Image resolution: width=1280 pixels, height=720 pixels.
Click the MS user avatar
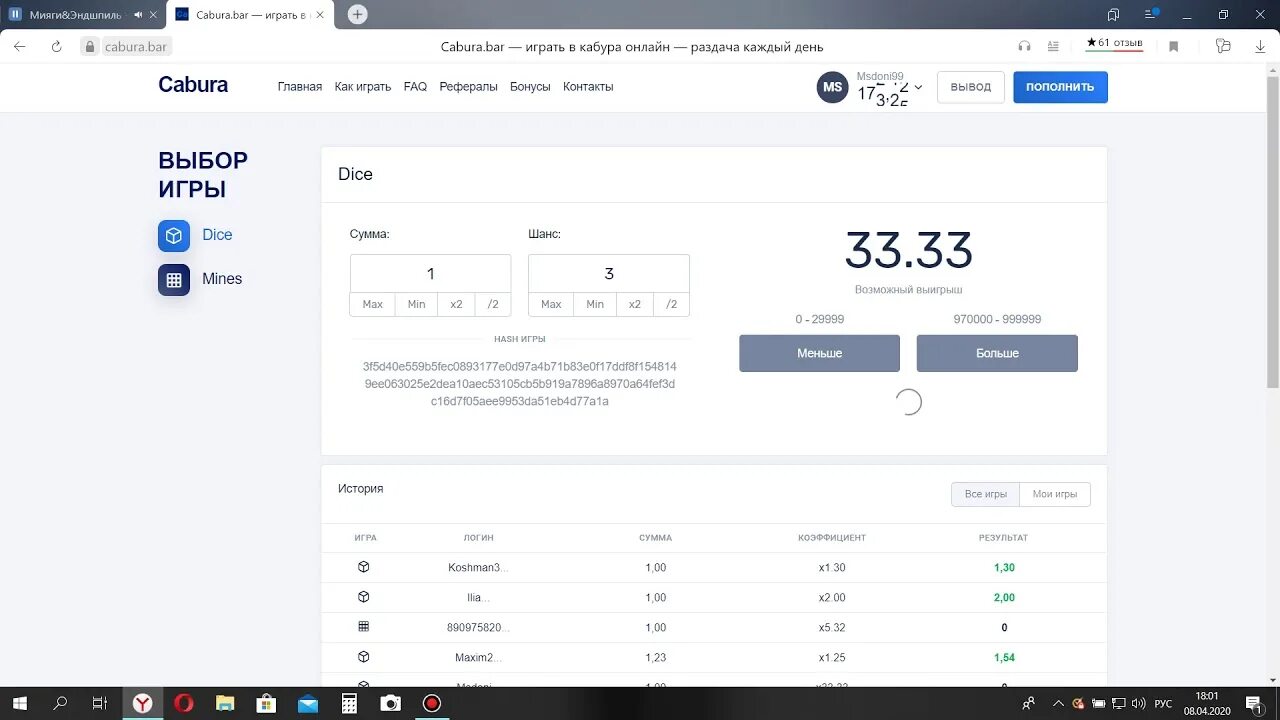pyautogui.click(x=833, y=87)
